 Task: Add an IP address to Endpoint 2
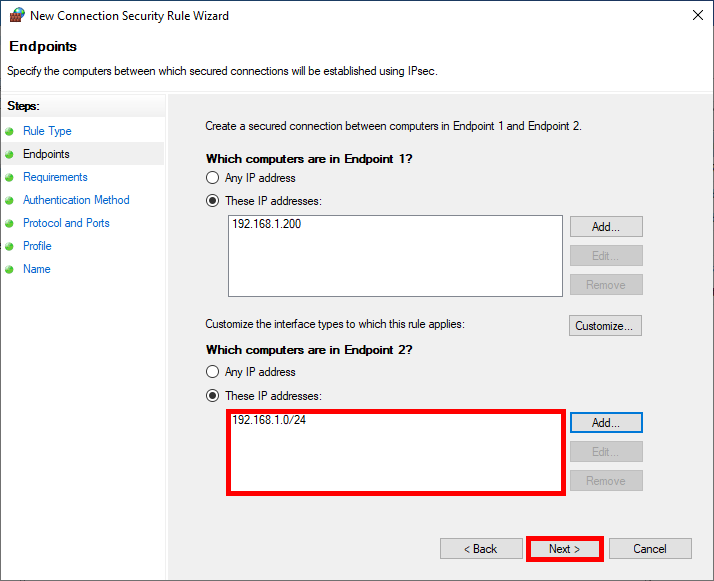pos(606,423)
